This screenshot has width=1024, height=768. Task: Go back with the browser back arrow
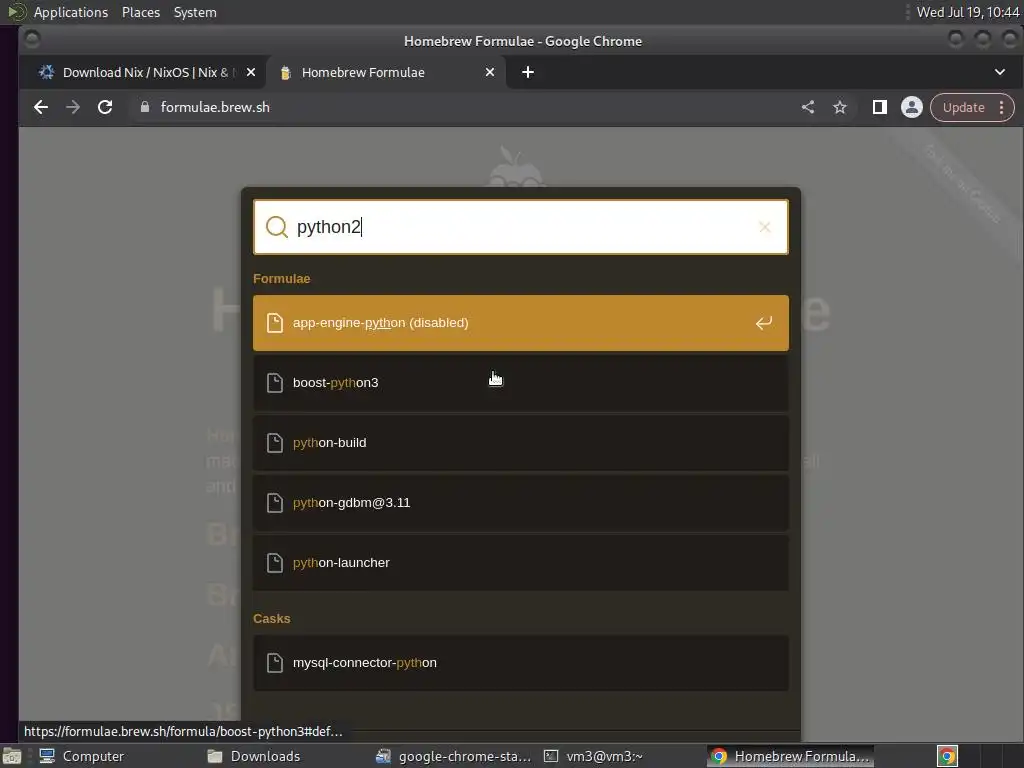click(x=40, y=107)
